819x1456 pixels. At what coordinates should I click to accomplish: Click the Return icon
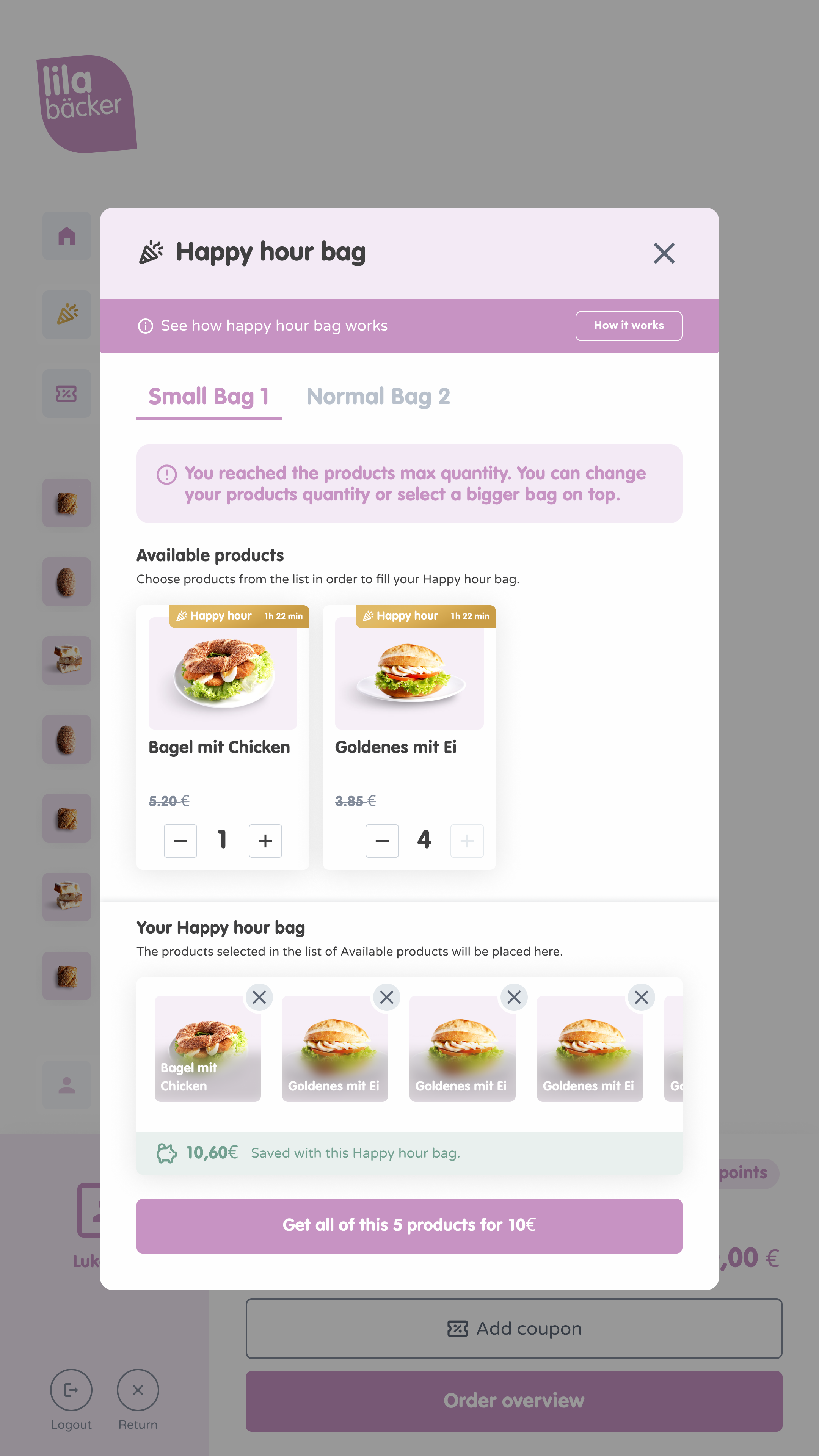(138, 1389)
